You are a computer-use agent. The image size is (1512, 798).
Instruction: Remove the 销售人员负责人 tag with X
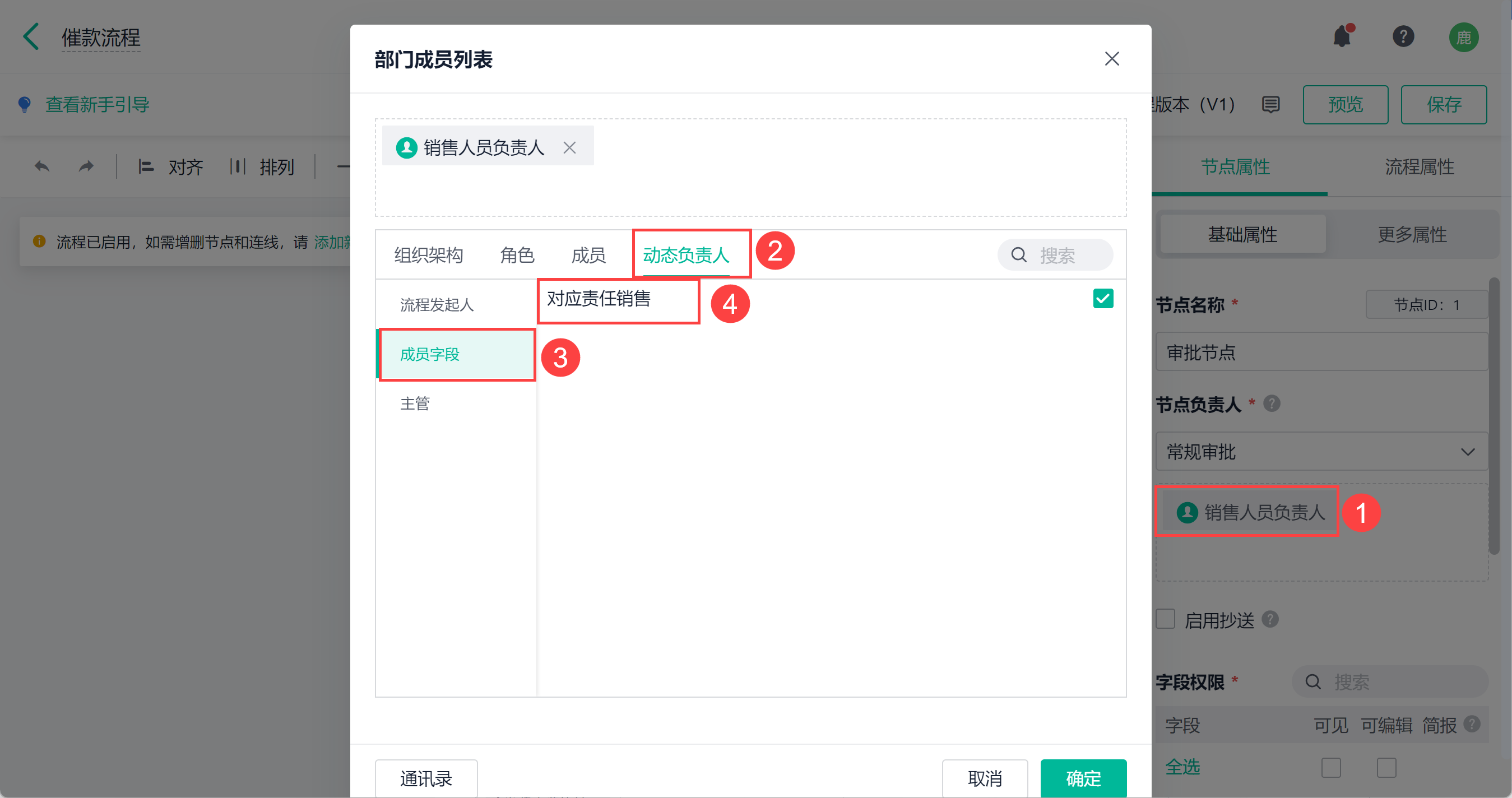coord(569,147)
